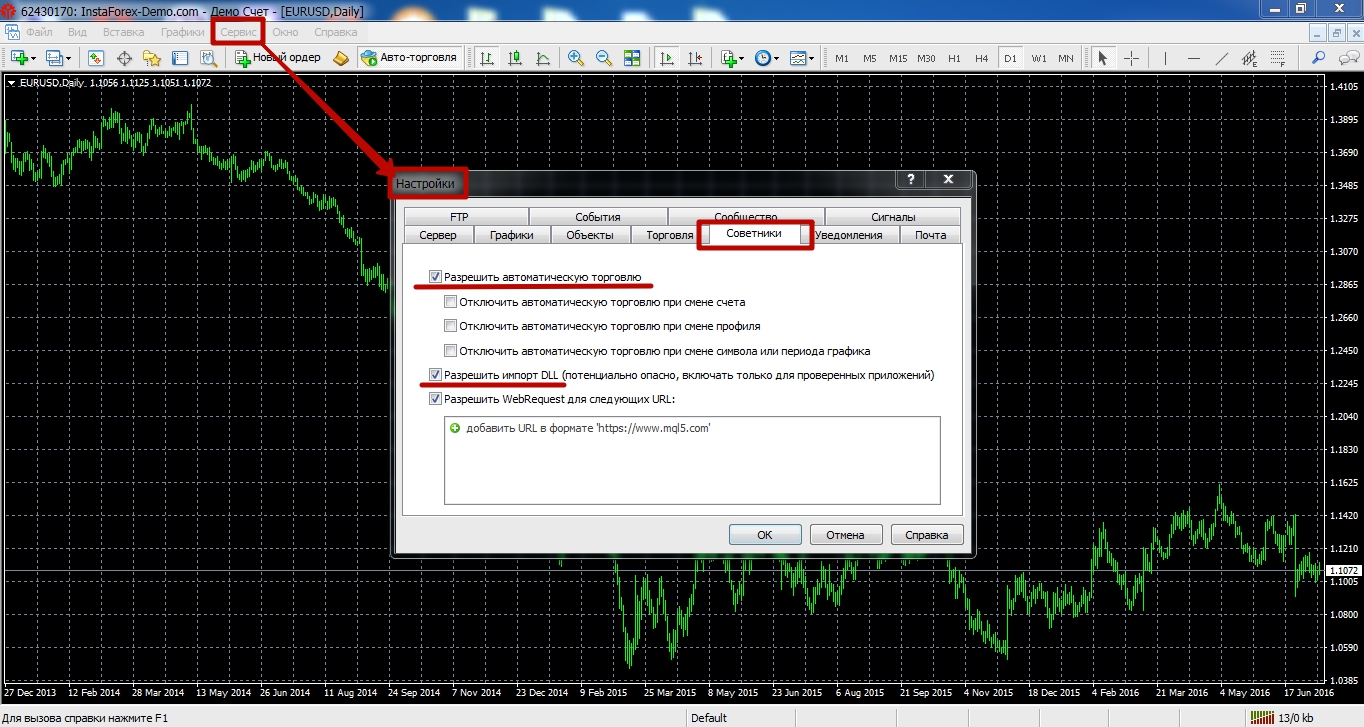The image size is (1364, 727).
Task: Open the profiles dropdown in toolbar
Action: (69, 59)
